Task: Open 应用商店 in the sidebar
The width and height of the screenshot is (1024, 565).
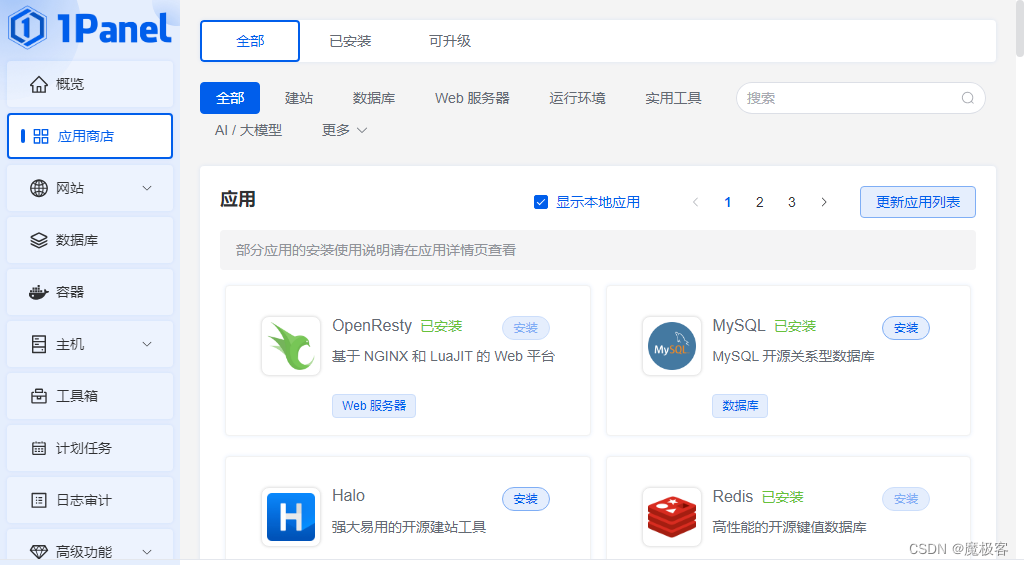Action: coord(90,136)
